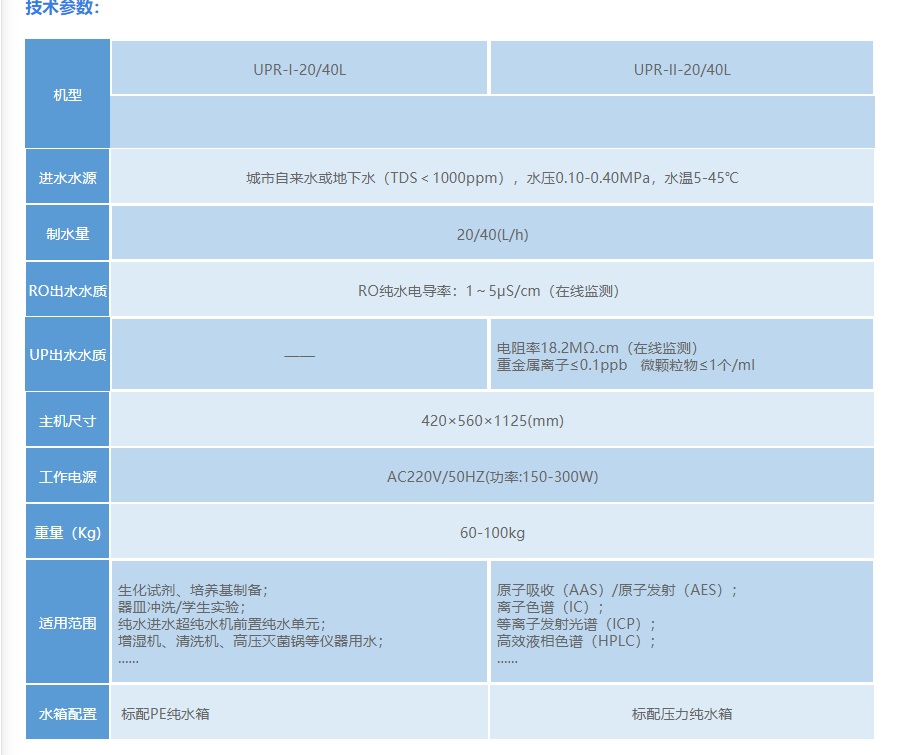The image size is (907, 755).
Task: Click the 技术参数 heading
Action: point(62,8)
